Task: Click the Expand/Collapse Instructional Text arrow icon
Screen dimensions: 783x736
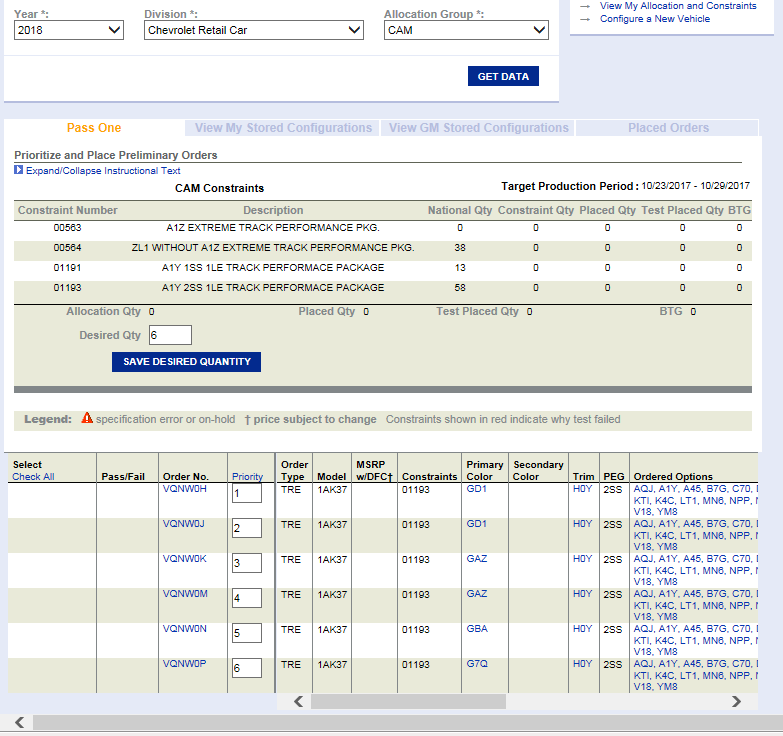Action: pyautogui.click(x=19, y=171)
